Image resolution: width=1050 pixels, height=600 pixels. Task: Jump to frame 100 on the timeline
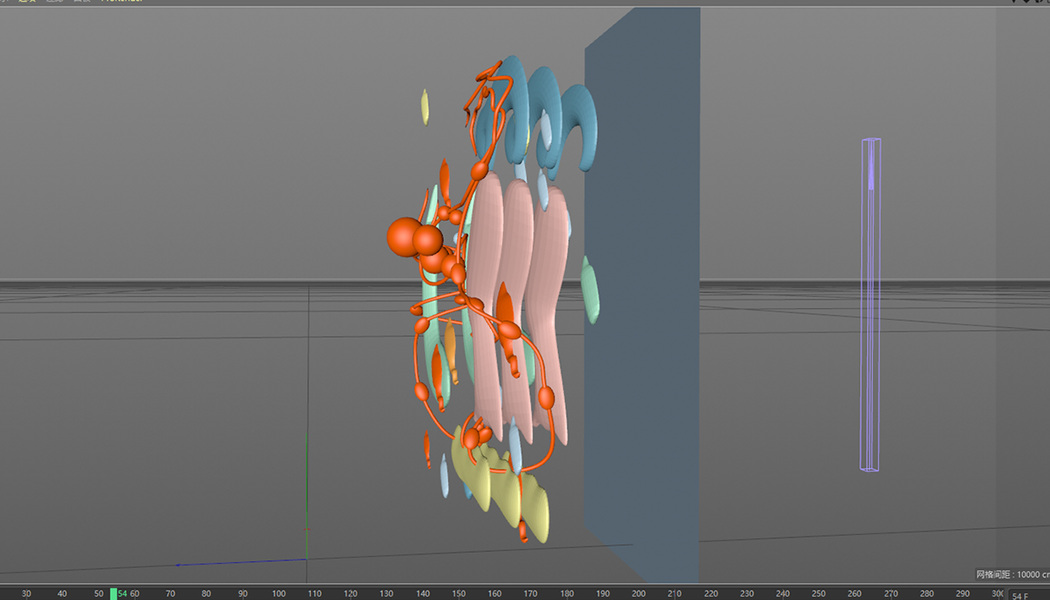(x=279, y=593)
